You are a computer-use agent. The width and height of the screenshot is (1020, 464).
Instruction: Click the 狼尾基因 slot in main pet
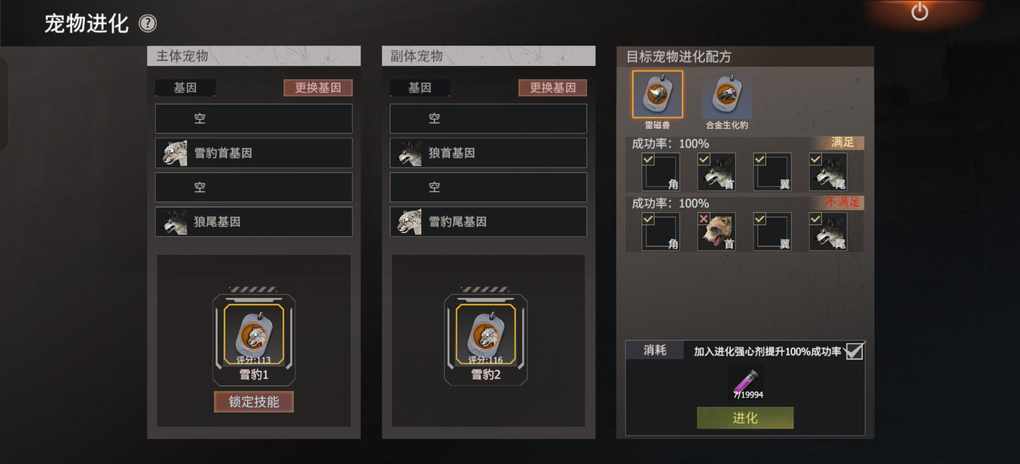pos(254,221)
